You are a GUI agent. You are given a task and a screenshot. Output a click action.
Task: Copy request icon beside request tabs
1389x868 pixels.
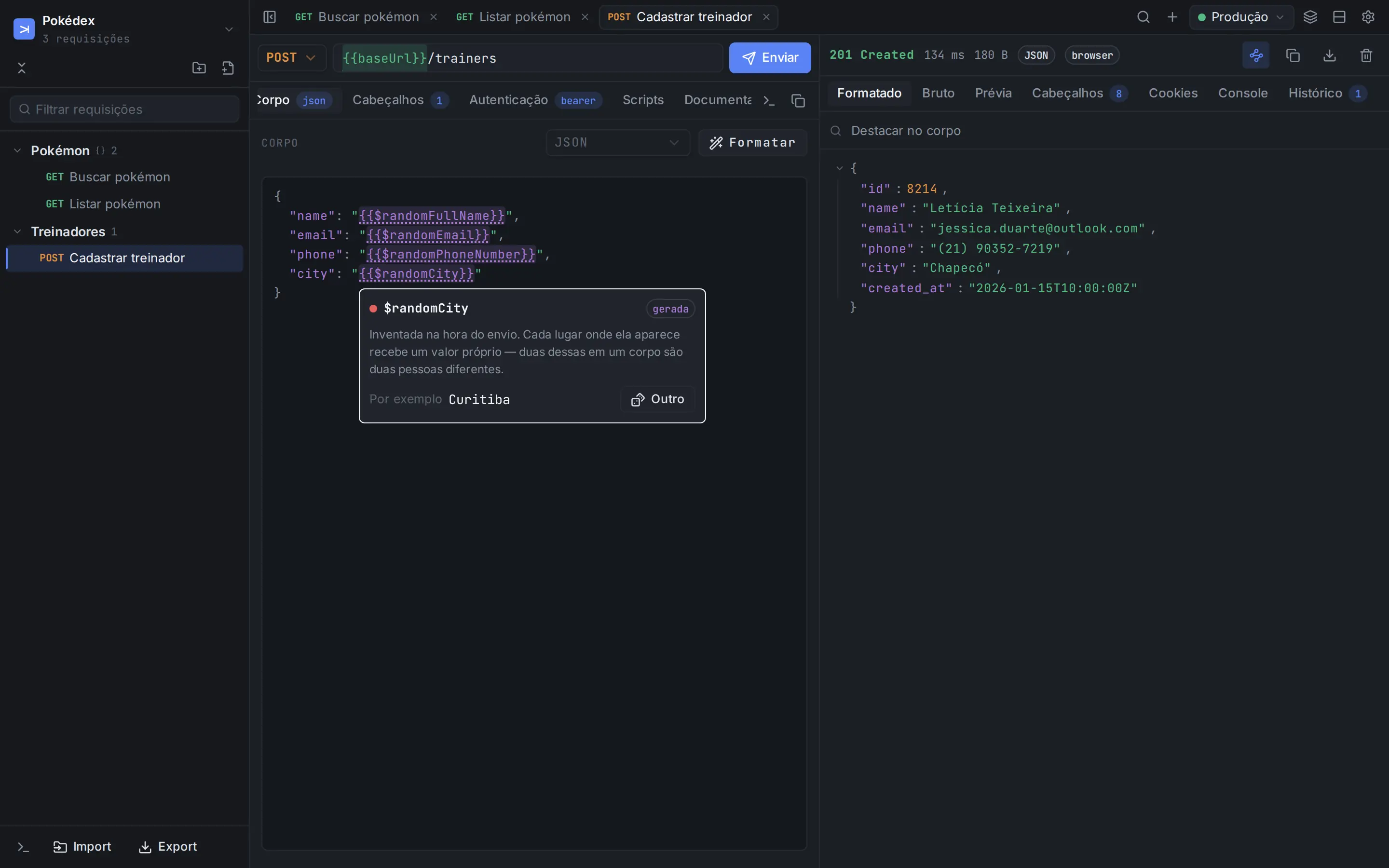pyautogui.click(x=798, y=100)
